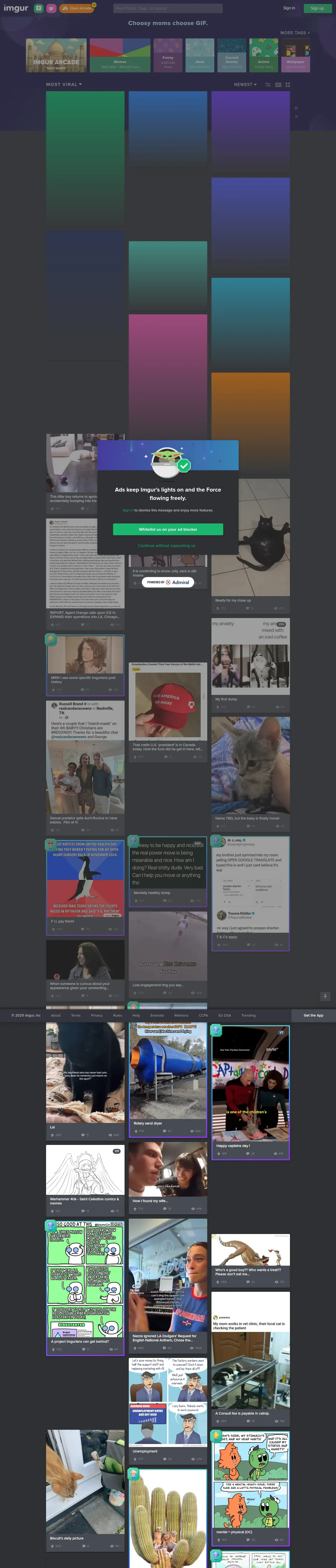Screen dimensions: 336x1568
Task: Click the scroll-to-top arrow icon
Action: [325, 996]
